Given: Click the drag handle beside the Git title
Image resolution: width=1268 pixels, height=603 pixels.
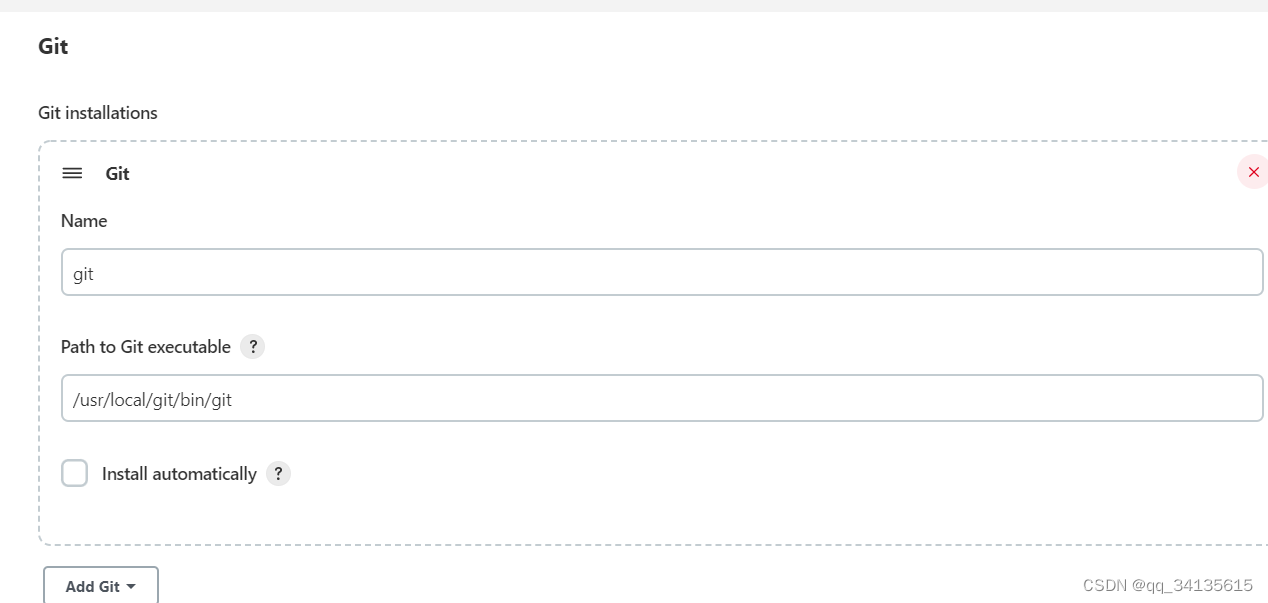Looking at the screenshot, I should coord(72,173).
